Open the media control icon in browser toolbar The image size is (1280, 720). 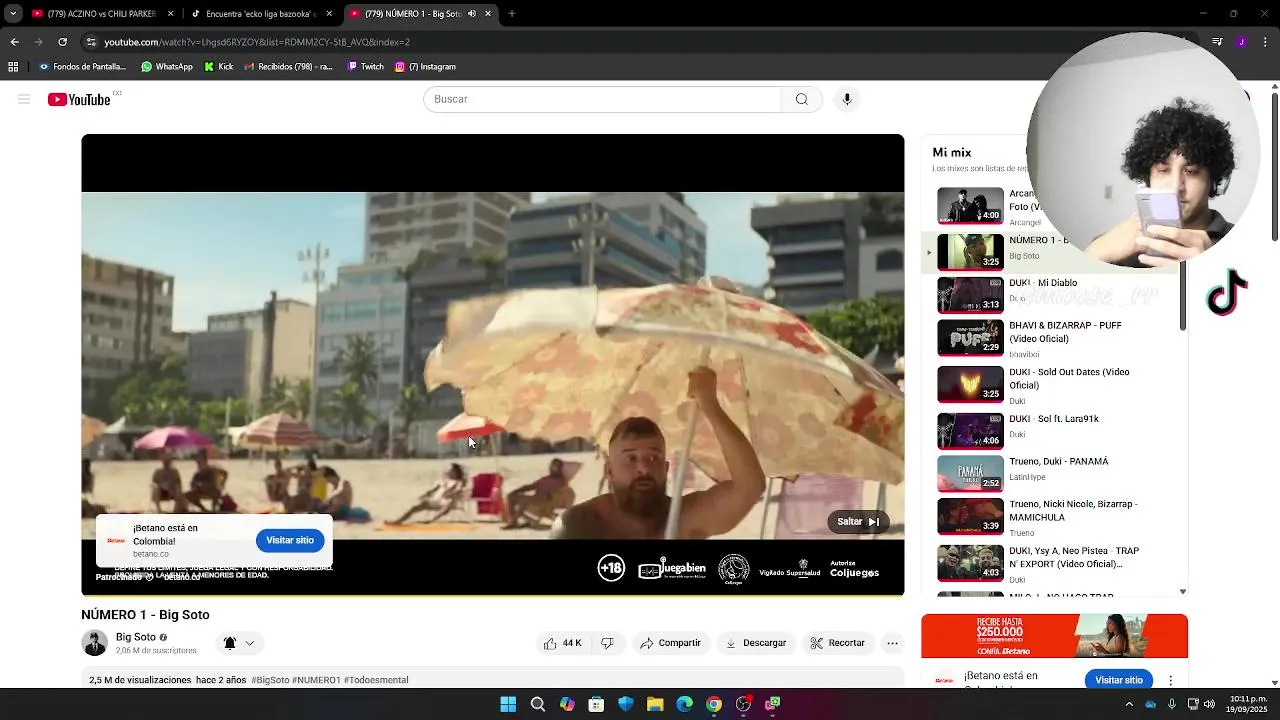click(1217, 42)
